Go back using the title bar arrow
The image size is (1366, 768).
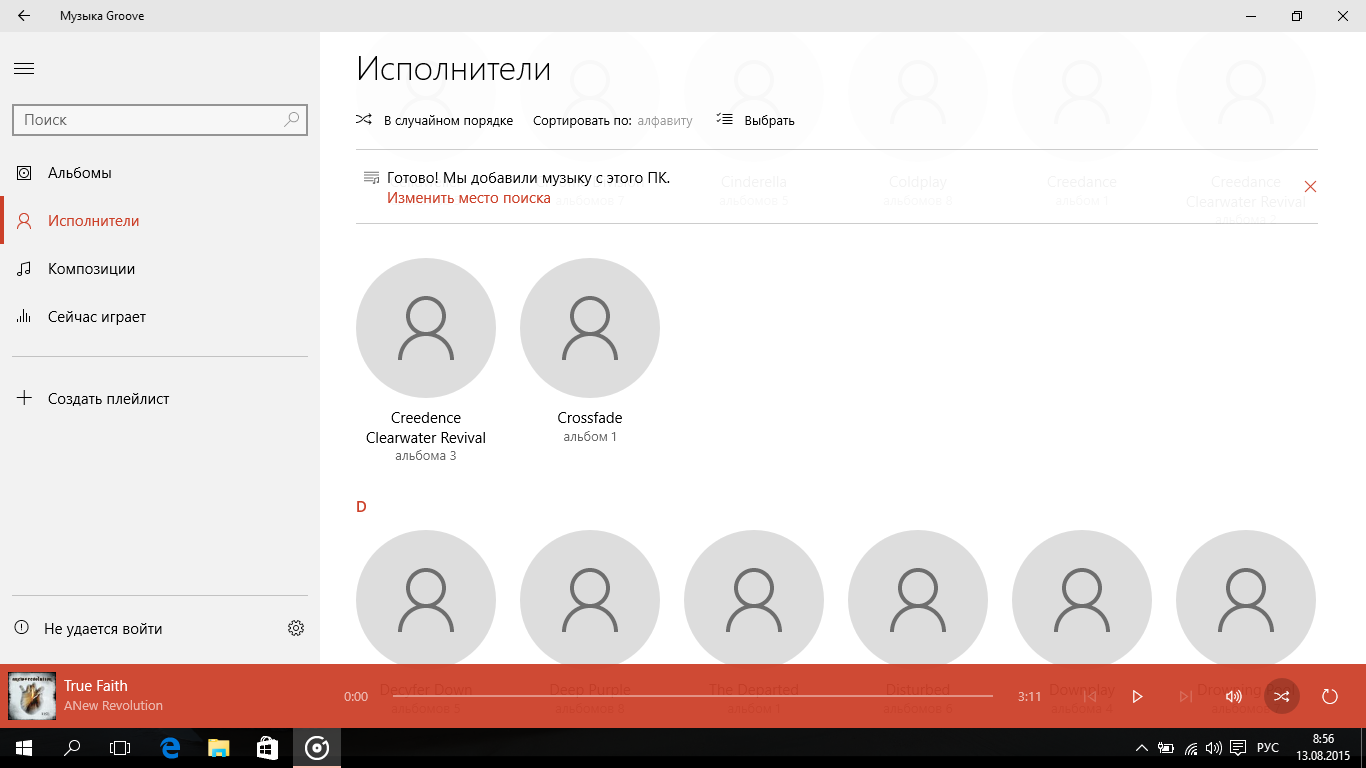tap(24, 16)
